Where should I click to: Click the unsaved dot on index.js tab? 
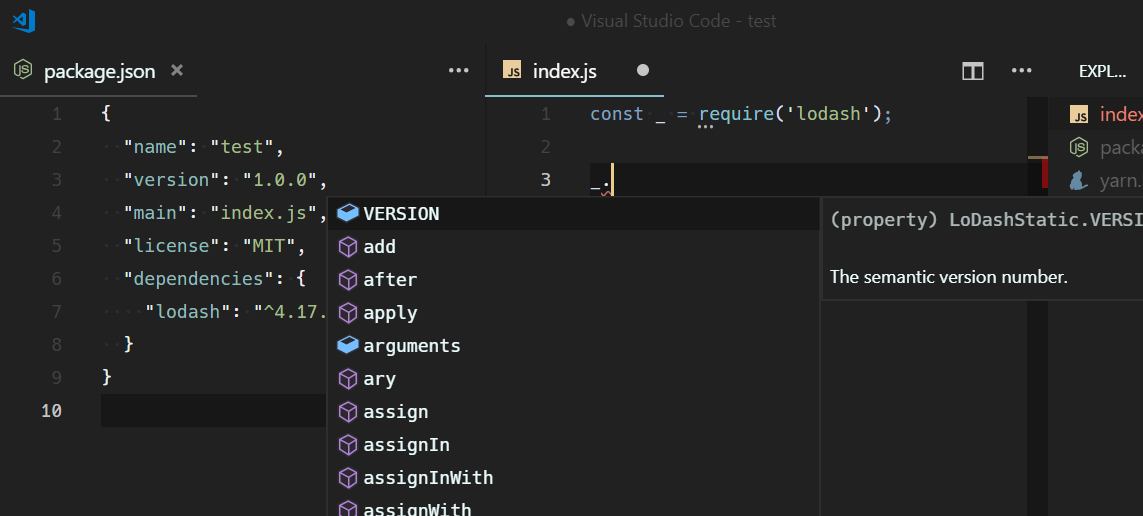pos(642,71)
